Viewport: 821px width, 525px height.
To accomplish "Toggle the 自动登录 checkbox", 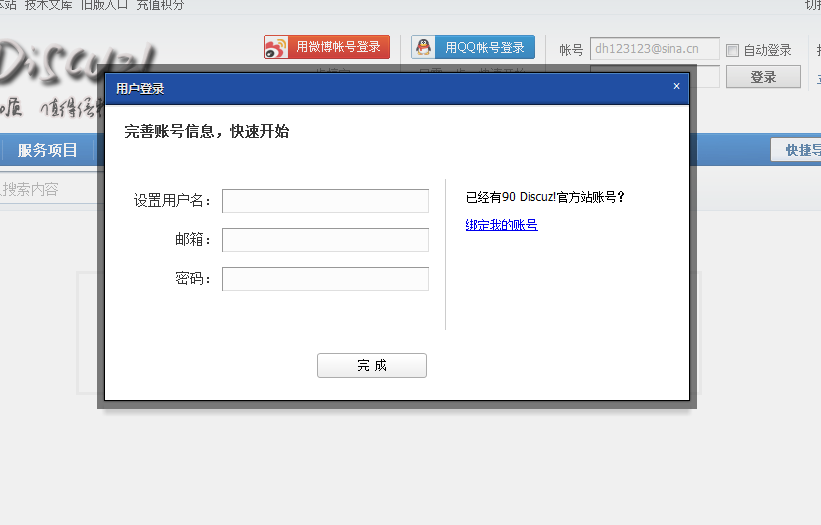I will [733, 50].
